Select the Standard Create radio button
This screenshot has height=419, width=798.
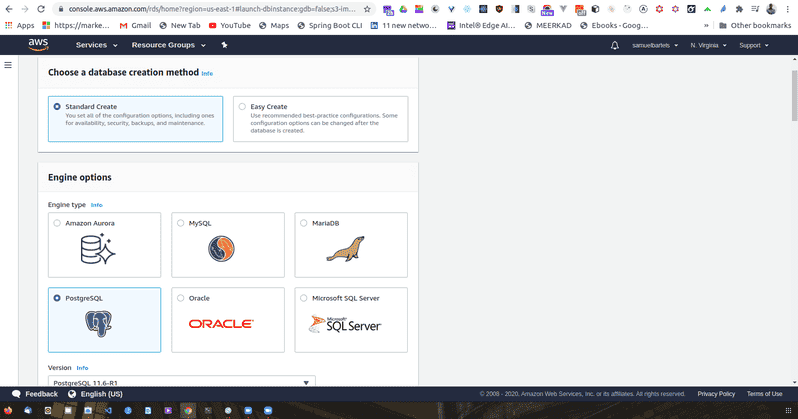coord(57,106)
